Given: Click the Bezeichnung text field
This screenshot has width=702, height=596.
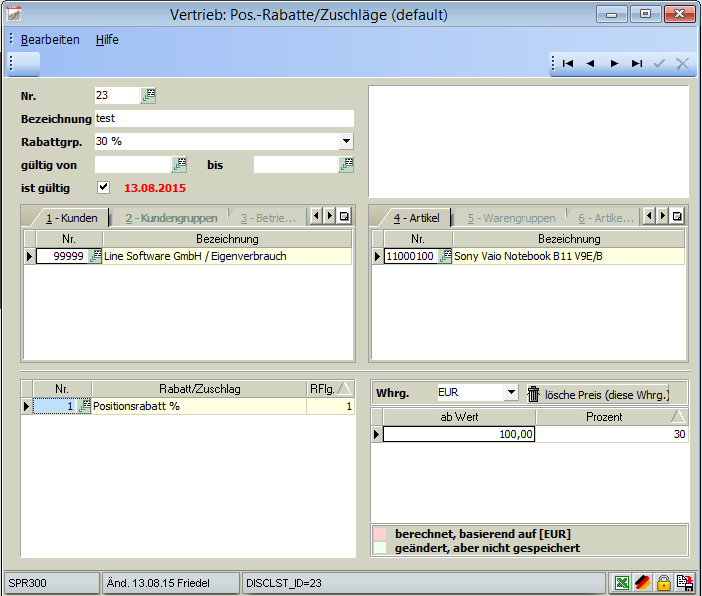Looking at the screenshot, I should pyautogui.click(x=224, y=118).
